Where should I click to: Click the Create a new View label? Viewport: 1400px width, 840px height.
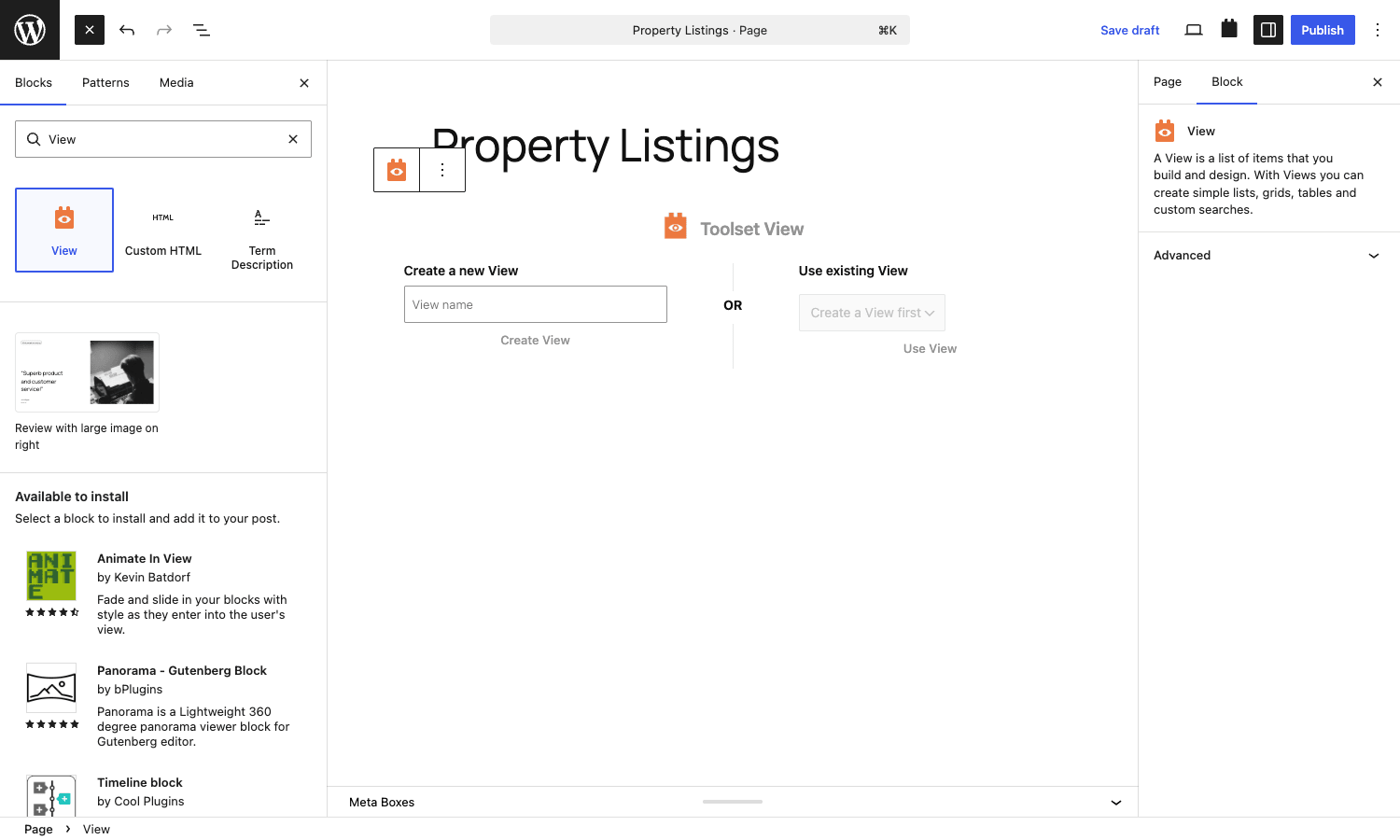461,271
